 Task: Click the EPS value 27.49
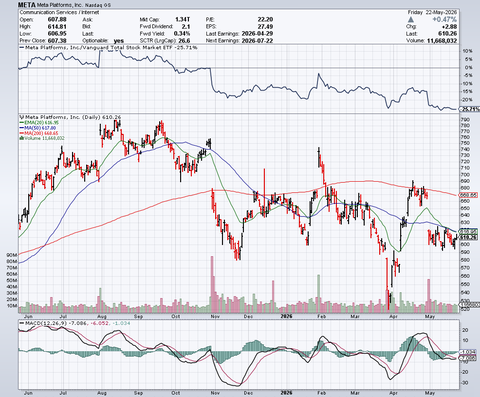[265, 26]
